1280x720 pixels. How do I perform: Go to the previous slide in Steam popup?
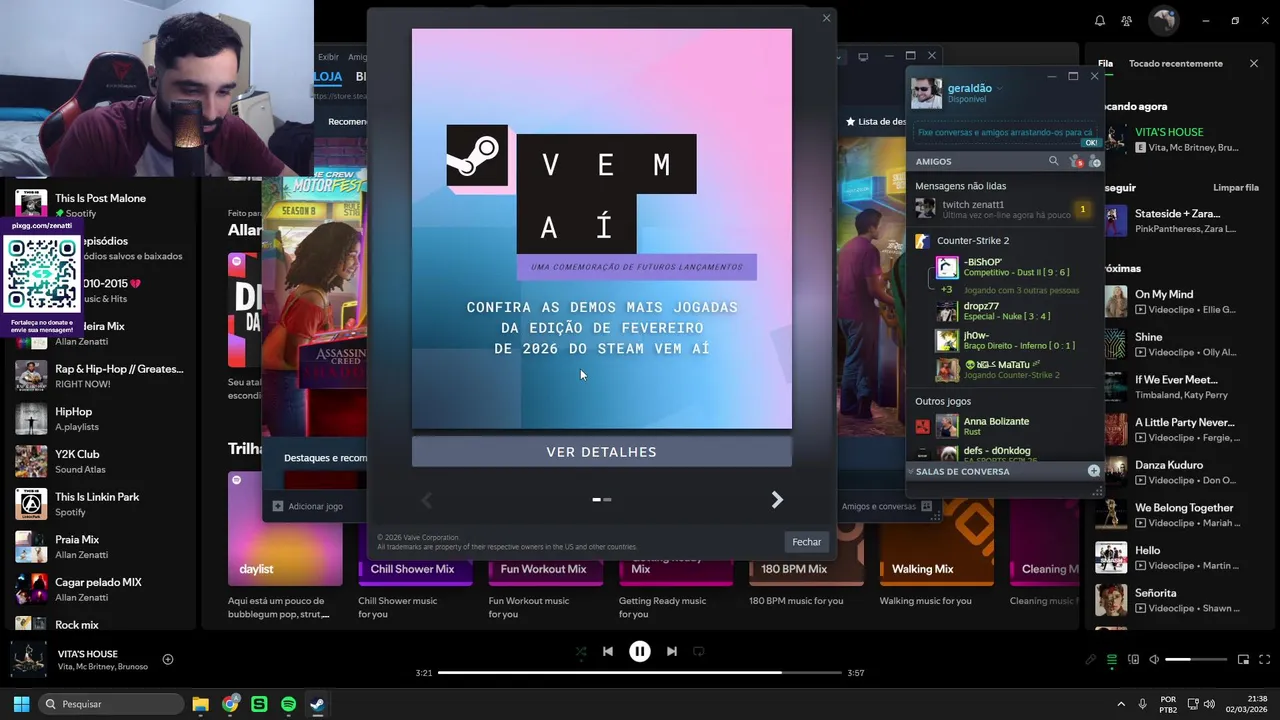[427, 500]
